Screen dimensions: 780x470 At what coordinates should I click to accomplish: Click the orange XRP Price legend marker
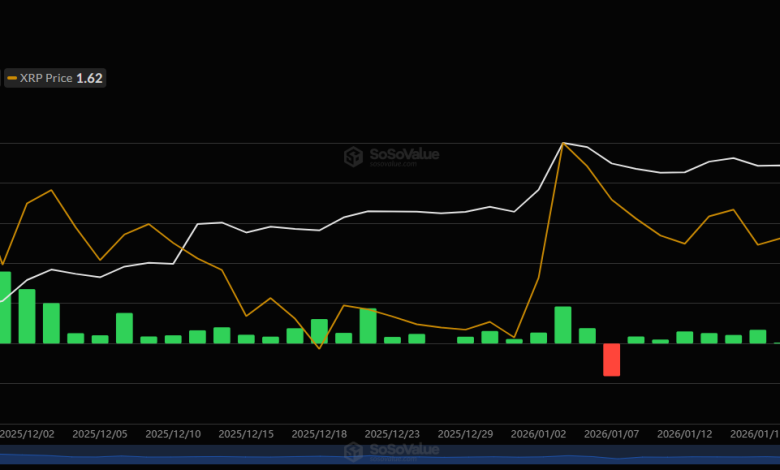point(12,77)
